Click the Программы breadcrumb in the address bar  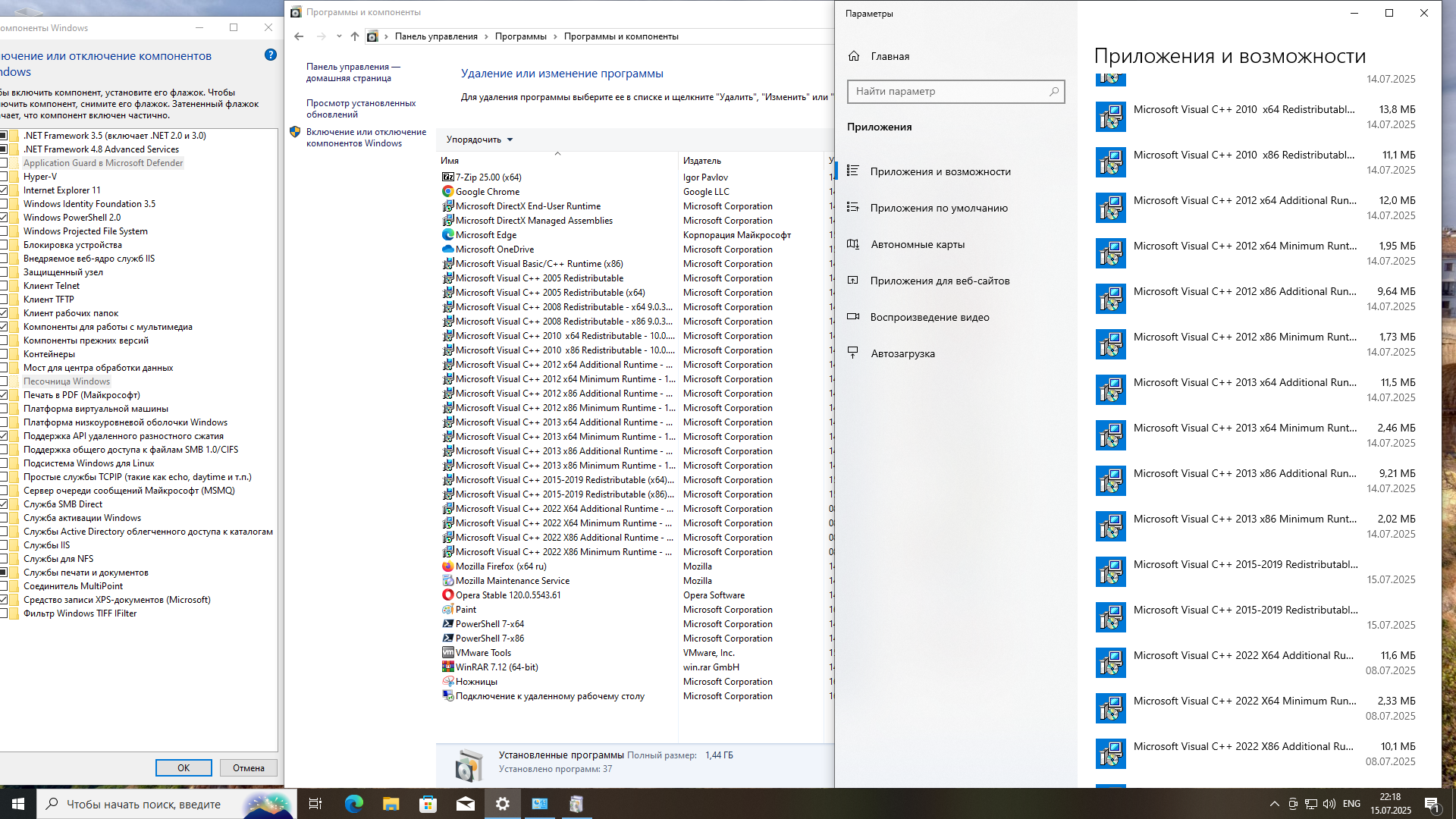click(520, 36)
